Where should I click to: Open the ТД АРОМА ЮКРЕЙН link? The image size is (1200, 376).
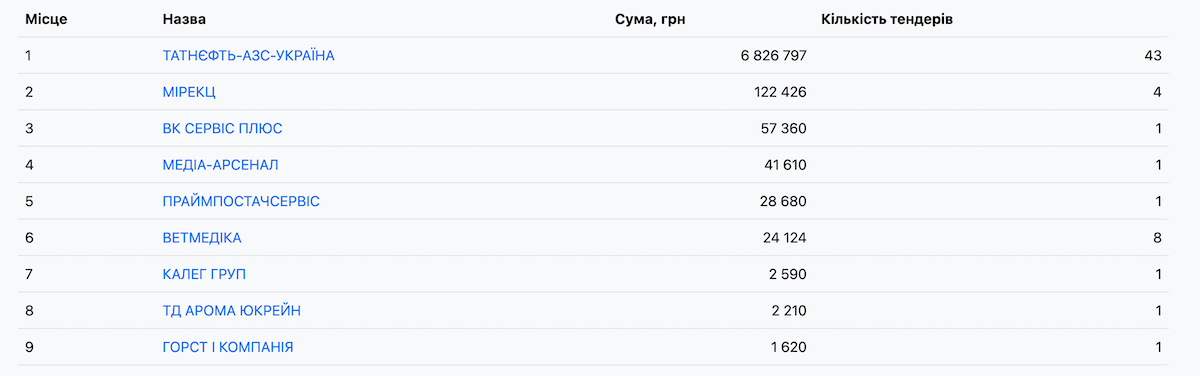(231, 311)
